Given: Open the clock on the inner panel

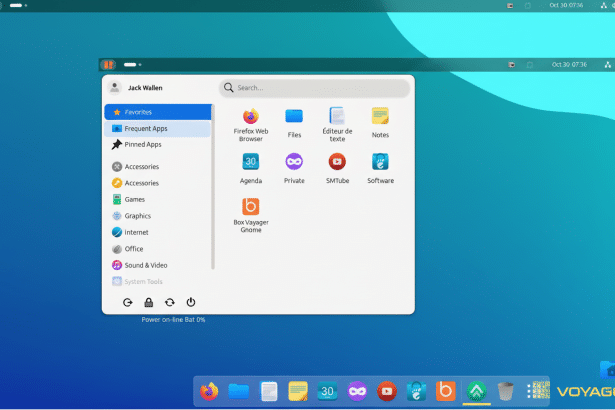Looking at the screenshot, I should pos(569,64).
